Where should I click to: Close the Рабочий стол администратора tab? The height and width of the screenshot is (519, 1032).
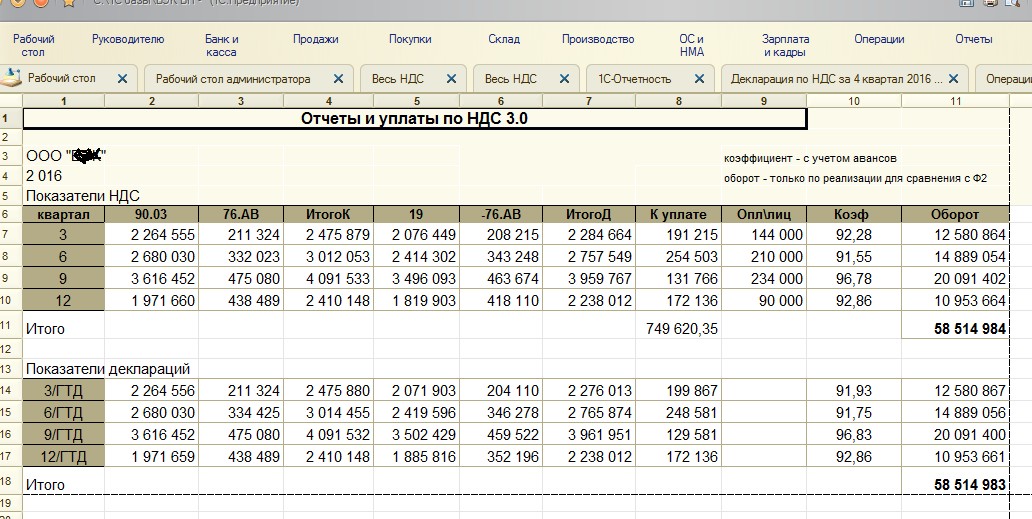click(x=338, y=79)
